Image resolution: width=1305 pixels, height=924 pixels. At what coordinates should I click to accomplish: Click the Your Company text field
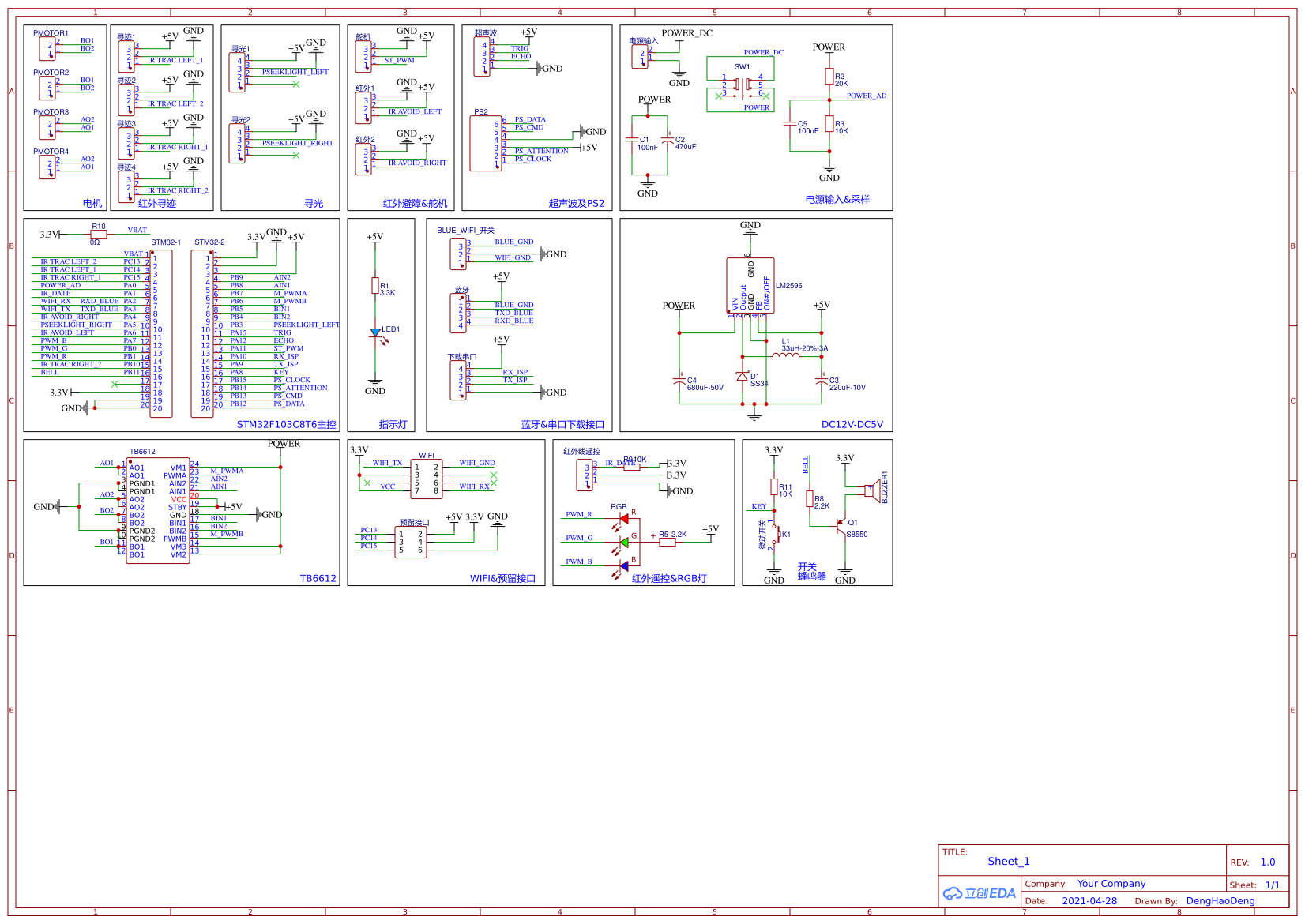(1111, 884)
